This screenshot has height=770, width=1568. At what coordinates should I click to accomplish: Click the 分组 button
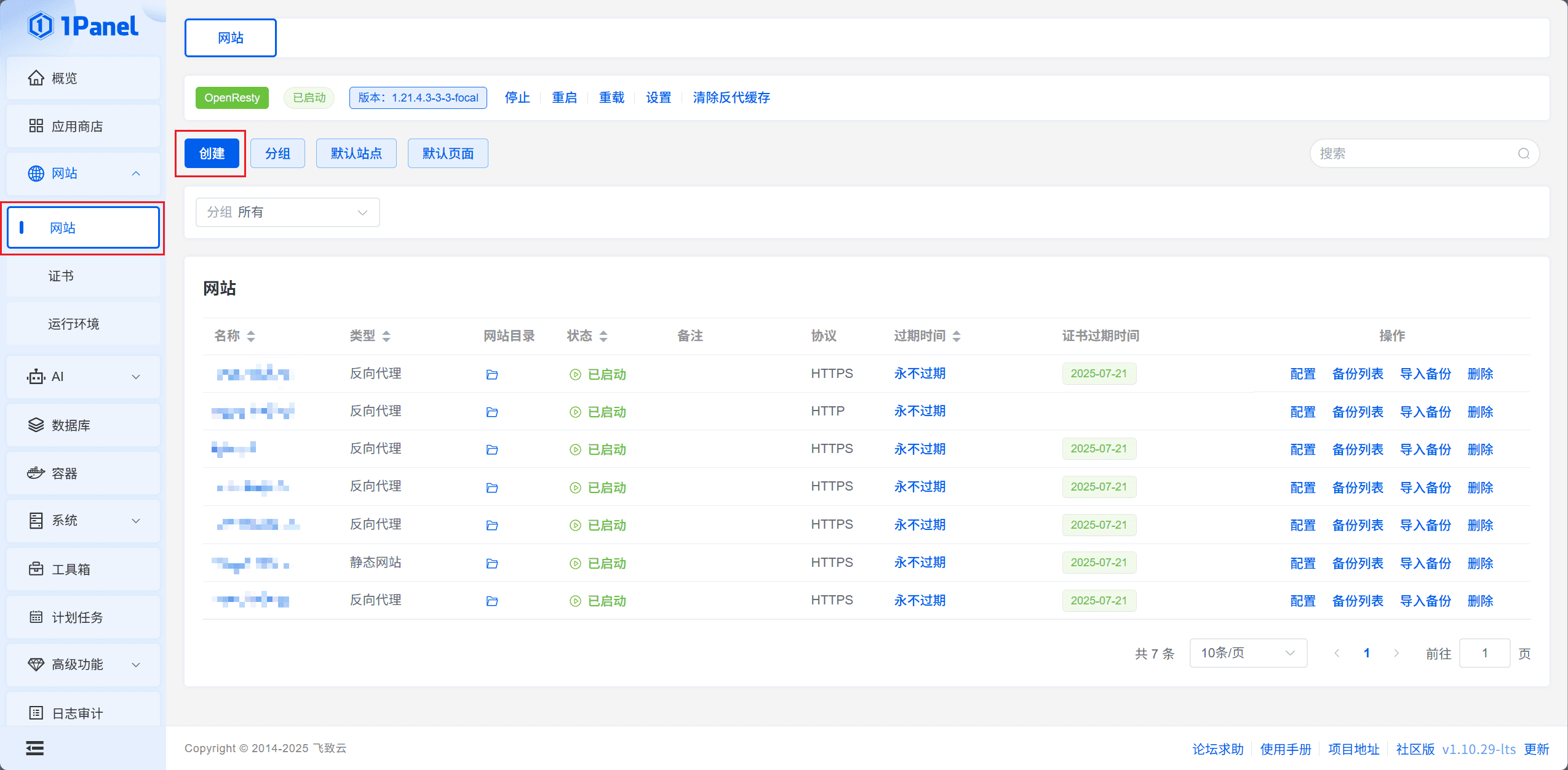coord(277,153)
